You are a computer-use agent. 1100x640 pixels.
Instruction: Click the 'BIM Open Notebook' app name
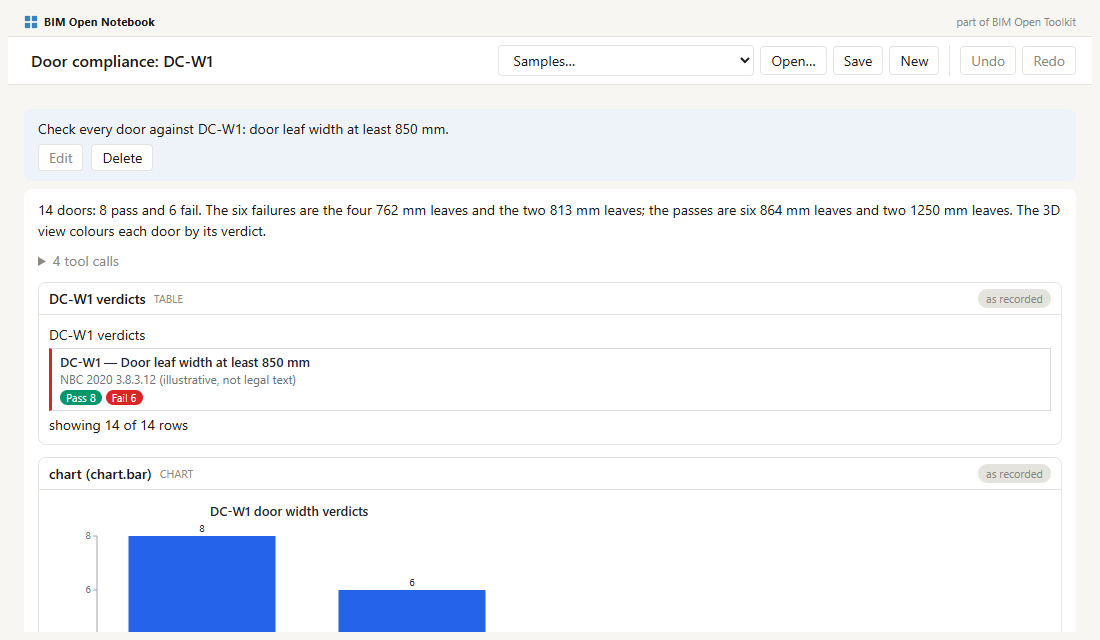(x=100, y=22)
